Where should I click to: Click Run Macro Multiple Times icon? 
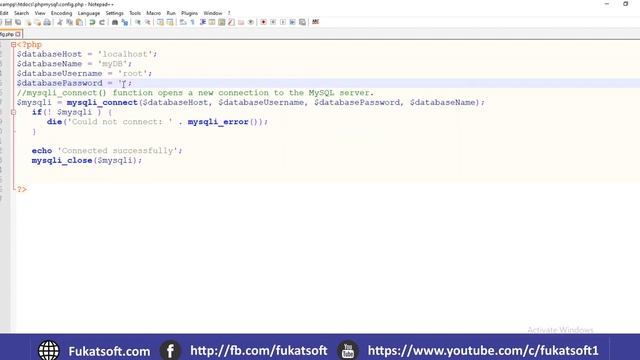coord(293,22)
